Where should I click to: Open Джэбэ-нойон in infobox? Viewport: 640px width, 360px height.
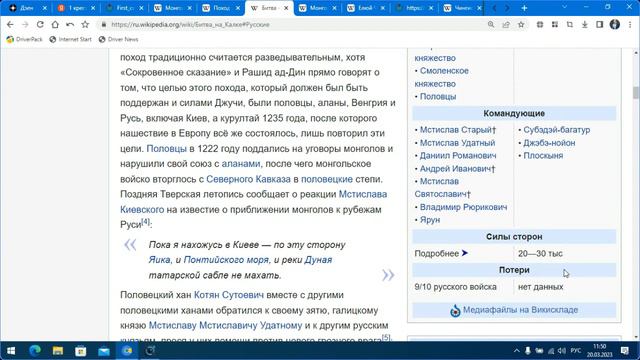coord(549,143)
